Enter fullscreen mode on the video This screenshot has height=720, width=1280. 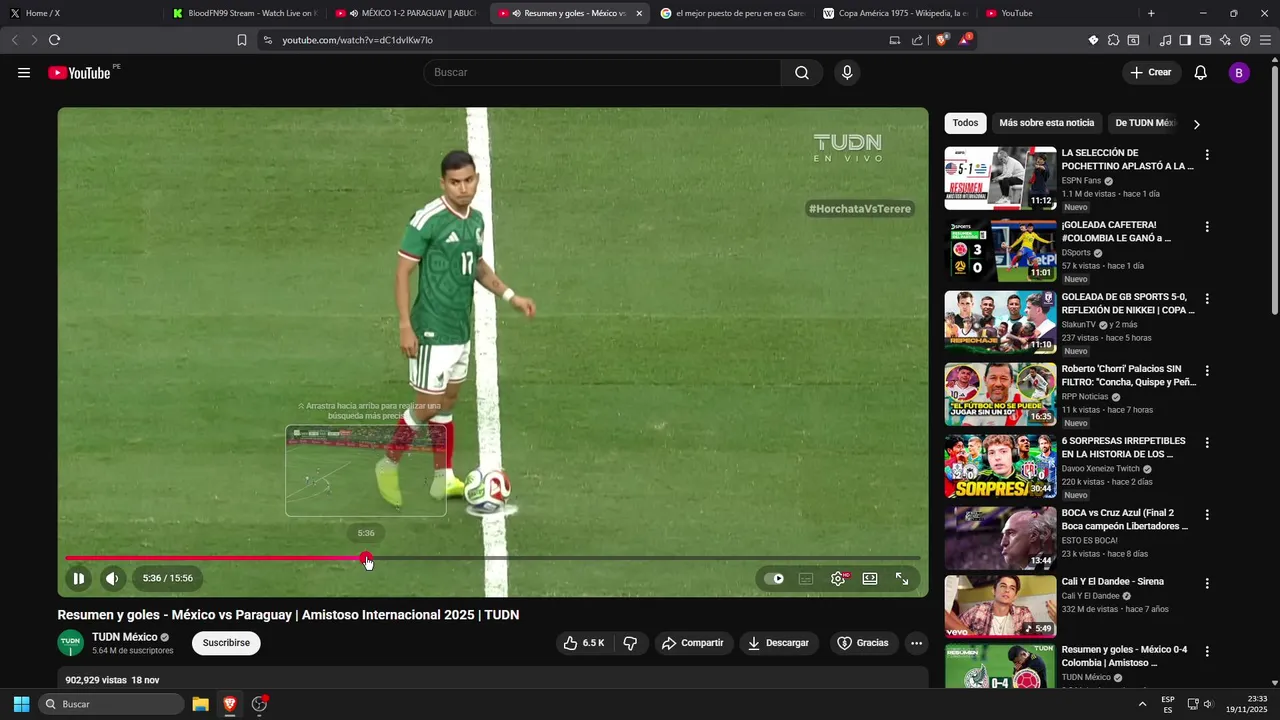(x=902, y=578)
